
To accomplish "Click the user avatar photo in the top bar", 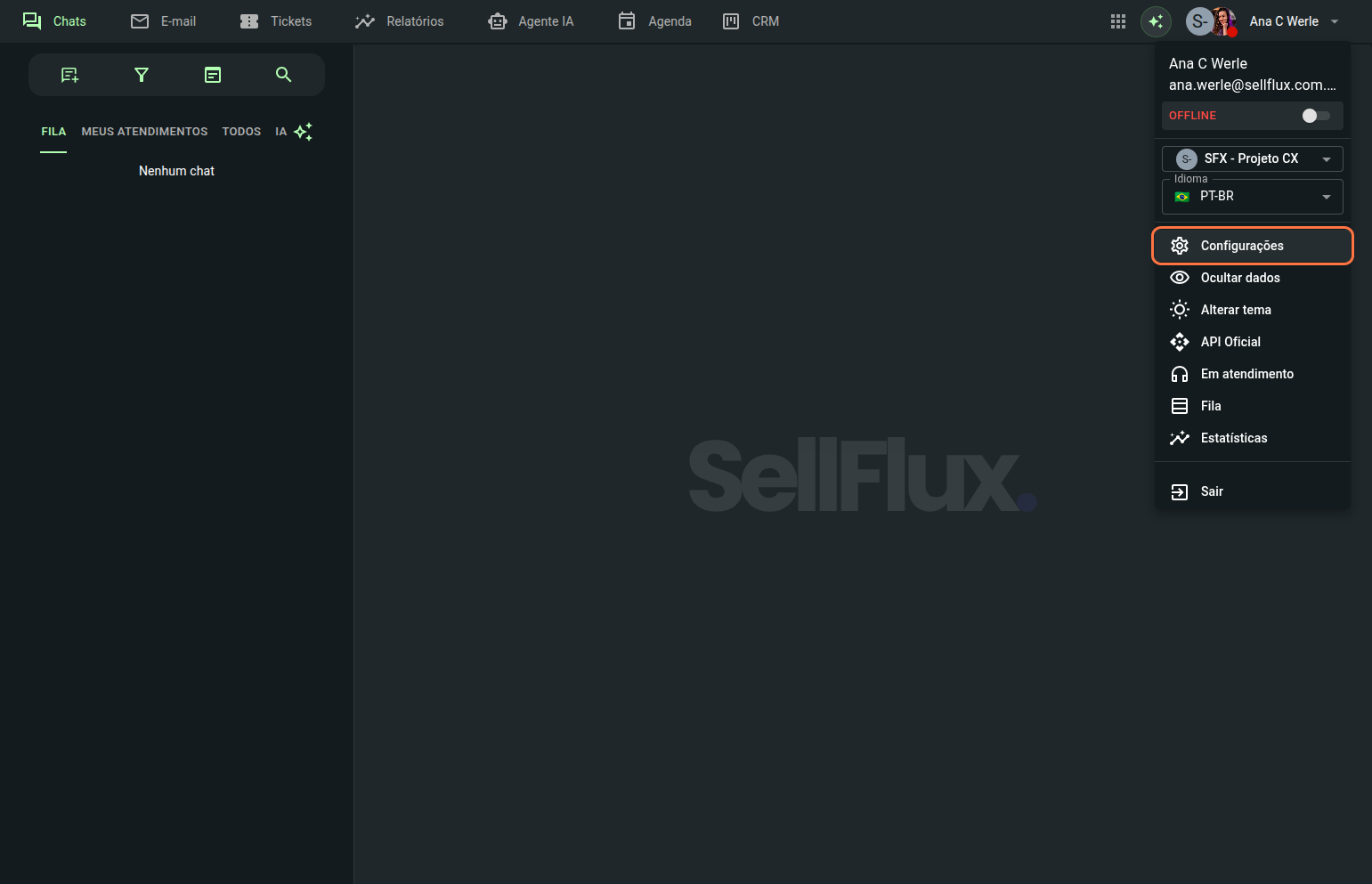I will (x=1223, y=21).
